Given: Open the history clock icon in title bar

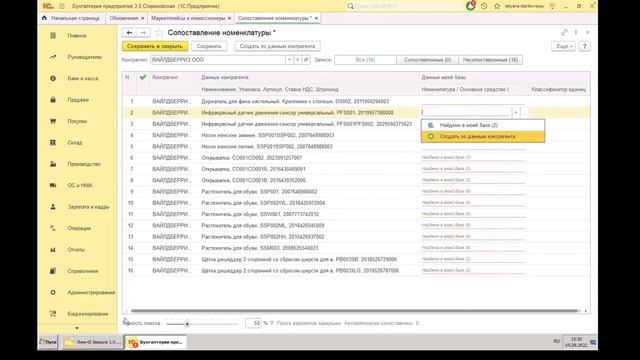Looking at the screenshot, I should click(x=484, y=6).
